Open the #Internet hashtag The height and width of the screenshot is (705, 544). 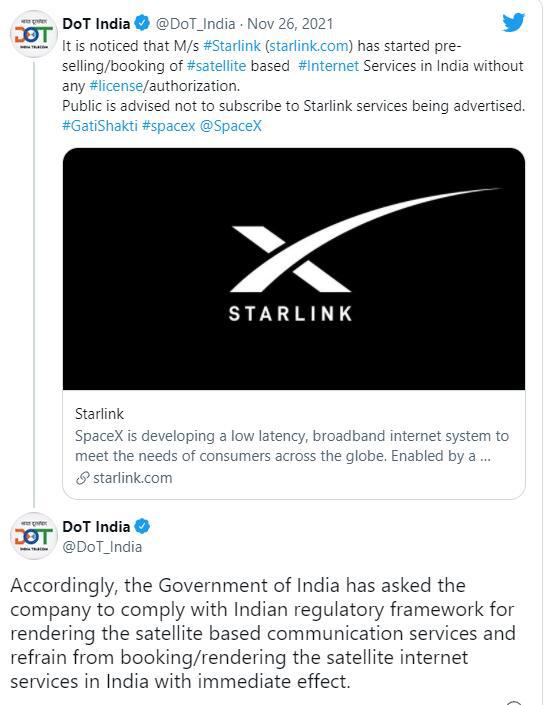328,66
